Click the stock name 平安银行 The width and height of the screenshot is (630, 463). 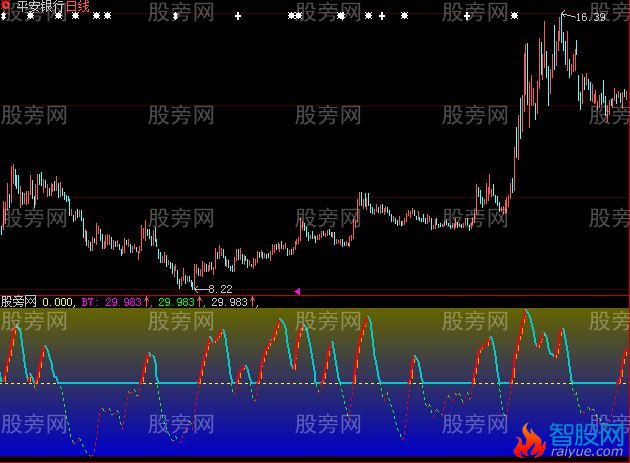pyautogui.click(x=40, y=6)
